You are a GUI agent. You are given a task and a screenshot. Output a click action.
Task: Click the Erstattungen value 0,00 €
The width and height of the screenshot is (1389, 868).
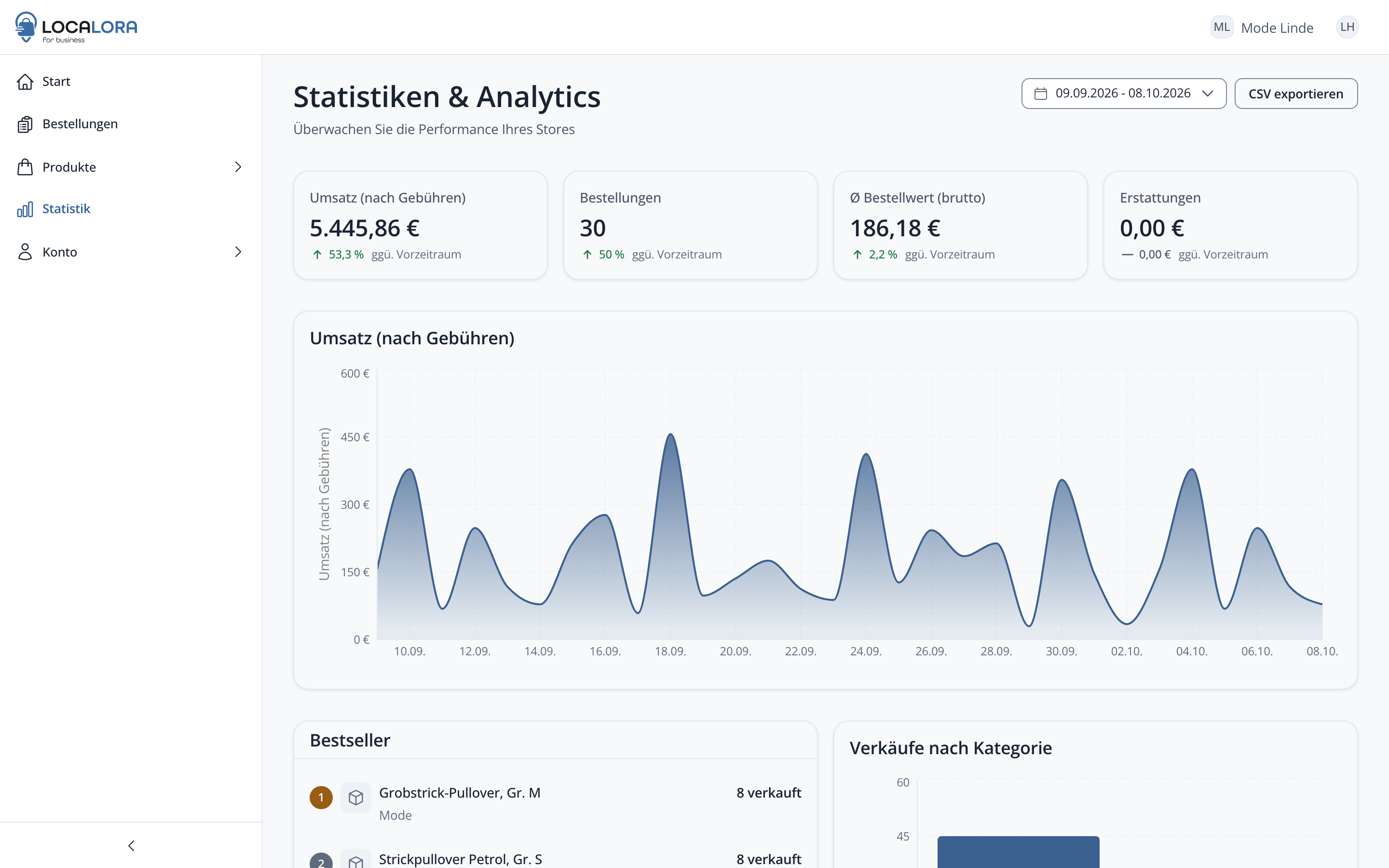(1152, 229)
